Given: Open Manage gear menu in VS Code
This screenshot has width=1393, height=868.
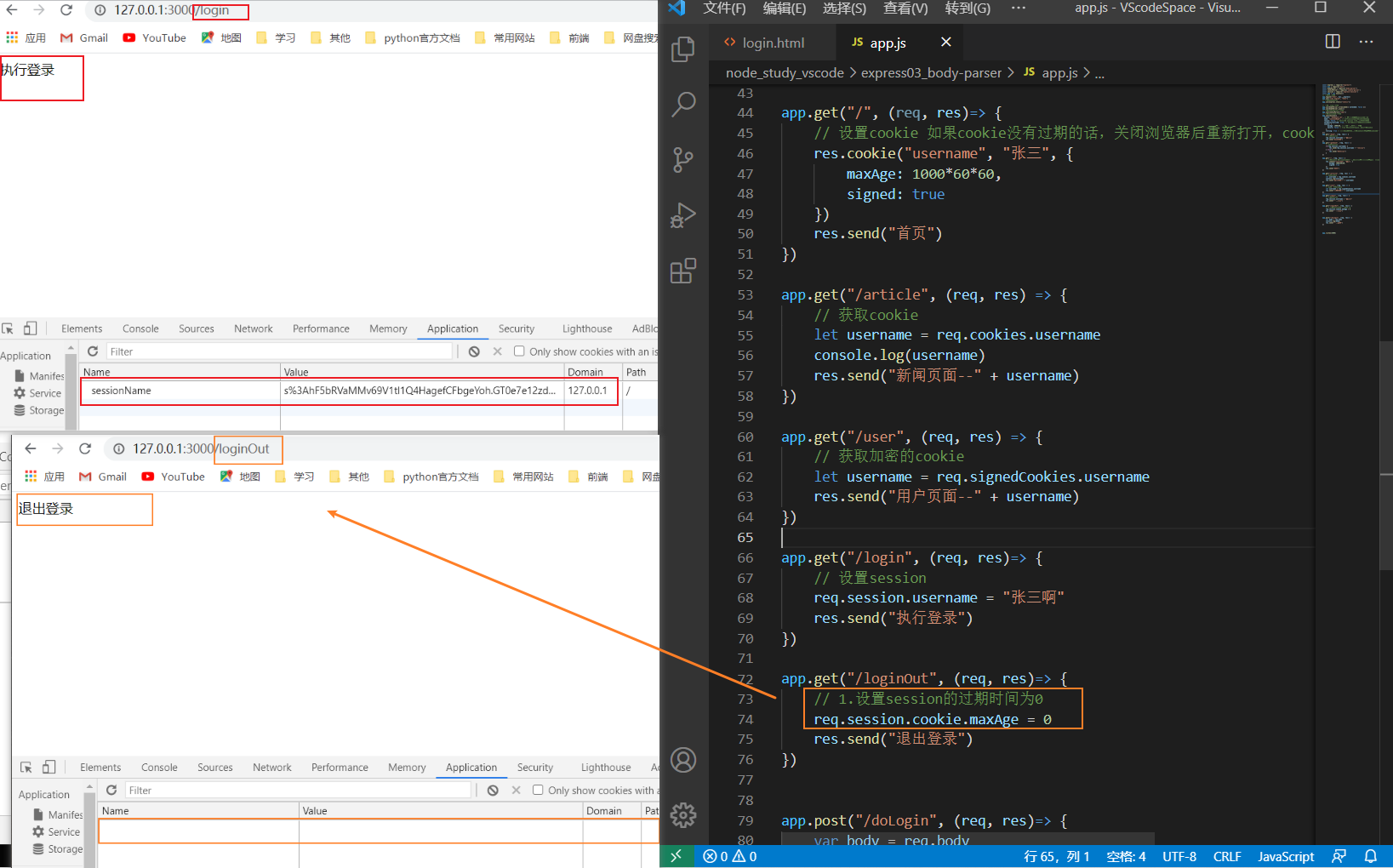Looking at the screenshot, I should (x=683, y=815).
